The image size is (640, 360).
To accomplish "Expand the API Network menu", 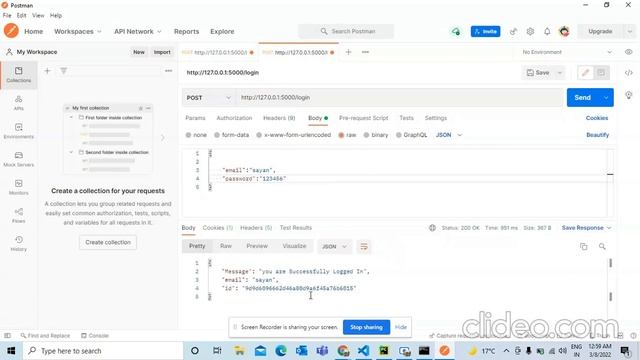I will (x=138, y=31).
